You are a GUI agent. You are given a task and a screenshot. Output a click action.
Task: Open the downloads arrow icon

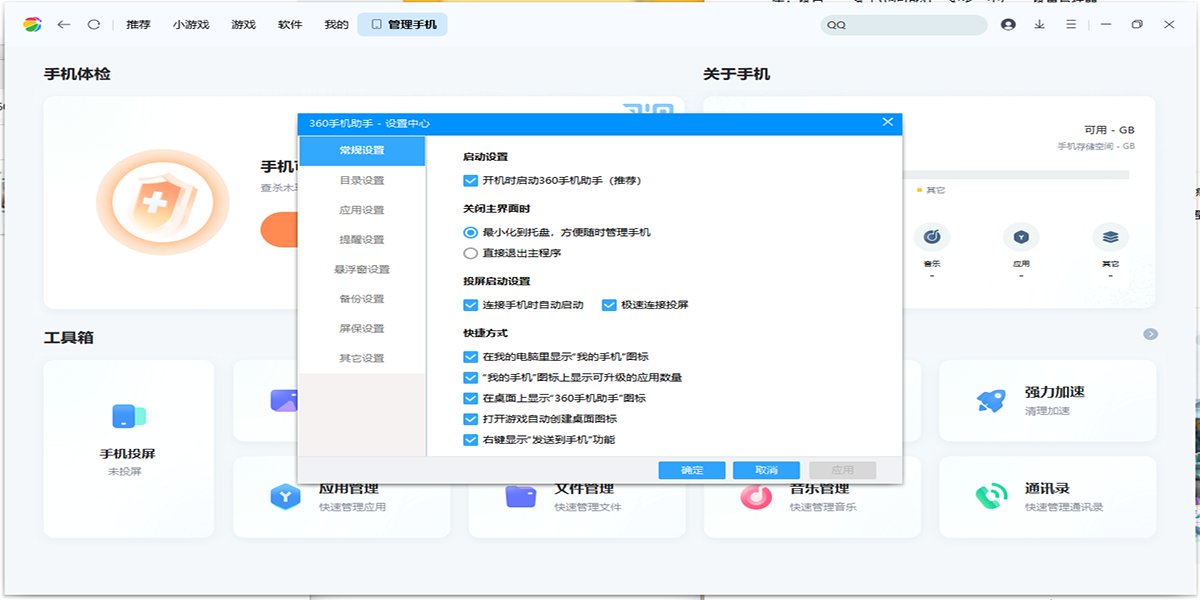(x=1040, y=24)
